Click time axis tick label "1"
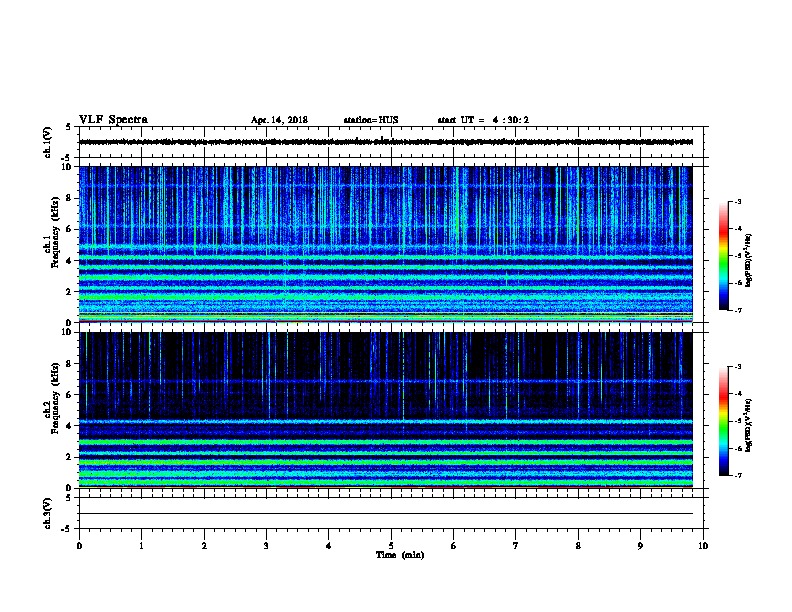 [x=141, y=546]
